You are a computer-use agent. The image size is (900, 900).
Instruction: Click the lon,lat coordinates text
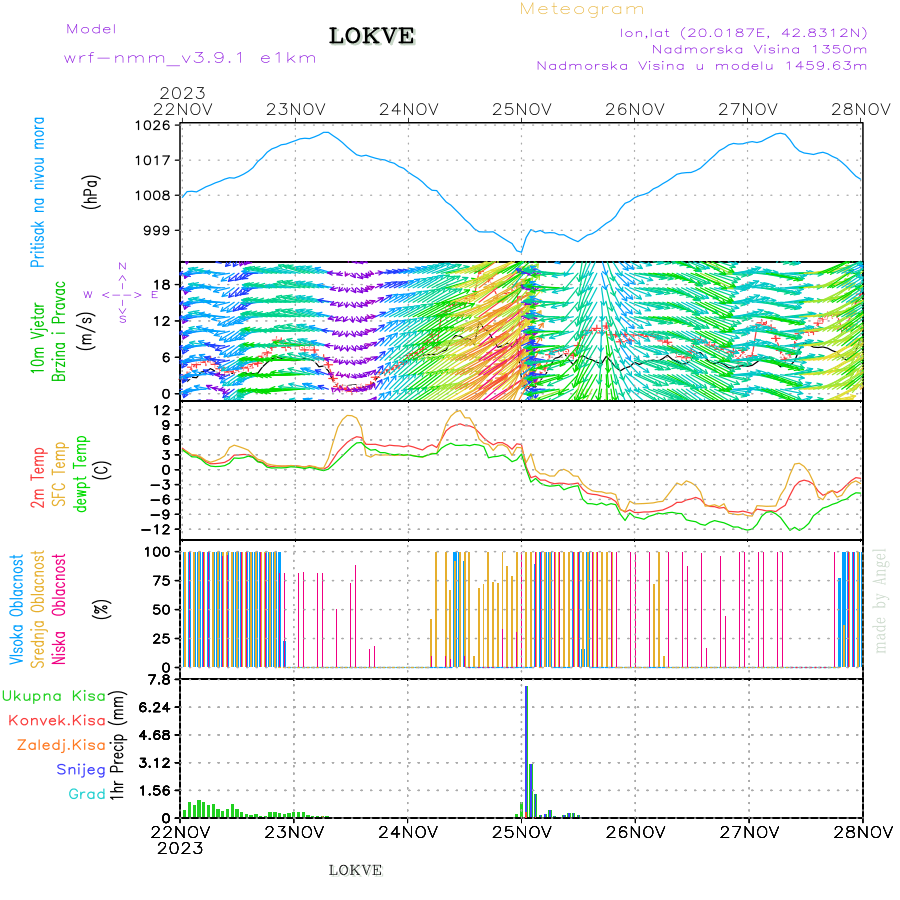pyautogui.click(x=743, y=33)
